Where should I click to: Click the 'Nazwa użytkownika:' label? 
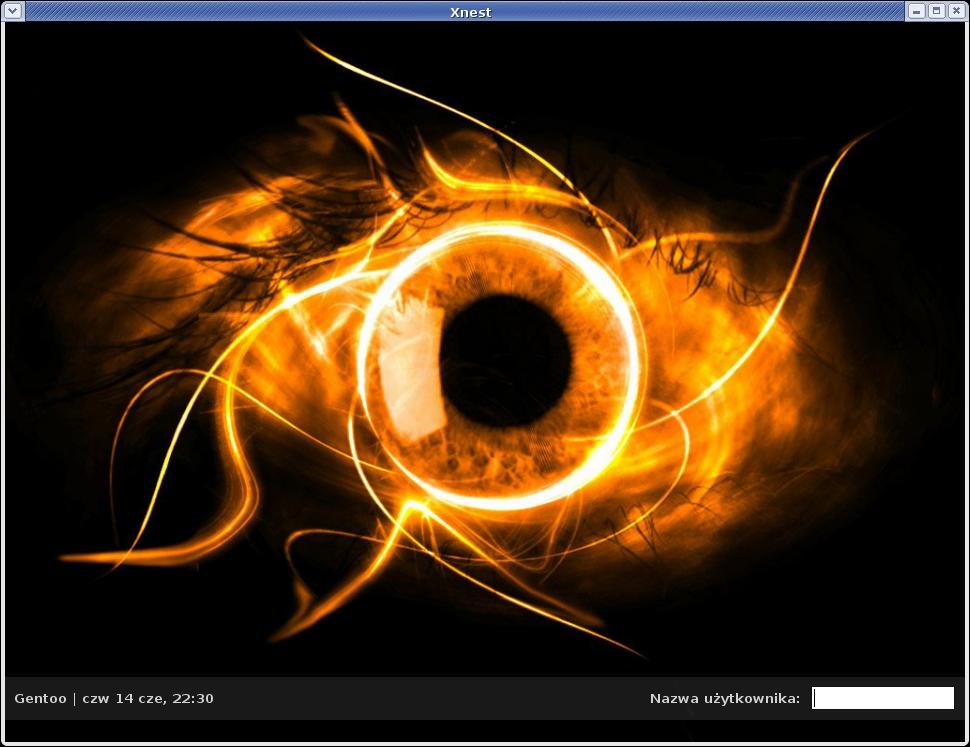(725, 699)
